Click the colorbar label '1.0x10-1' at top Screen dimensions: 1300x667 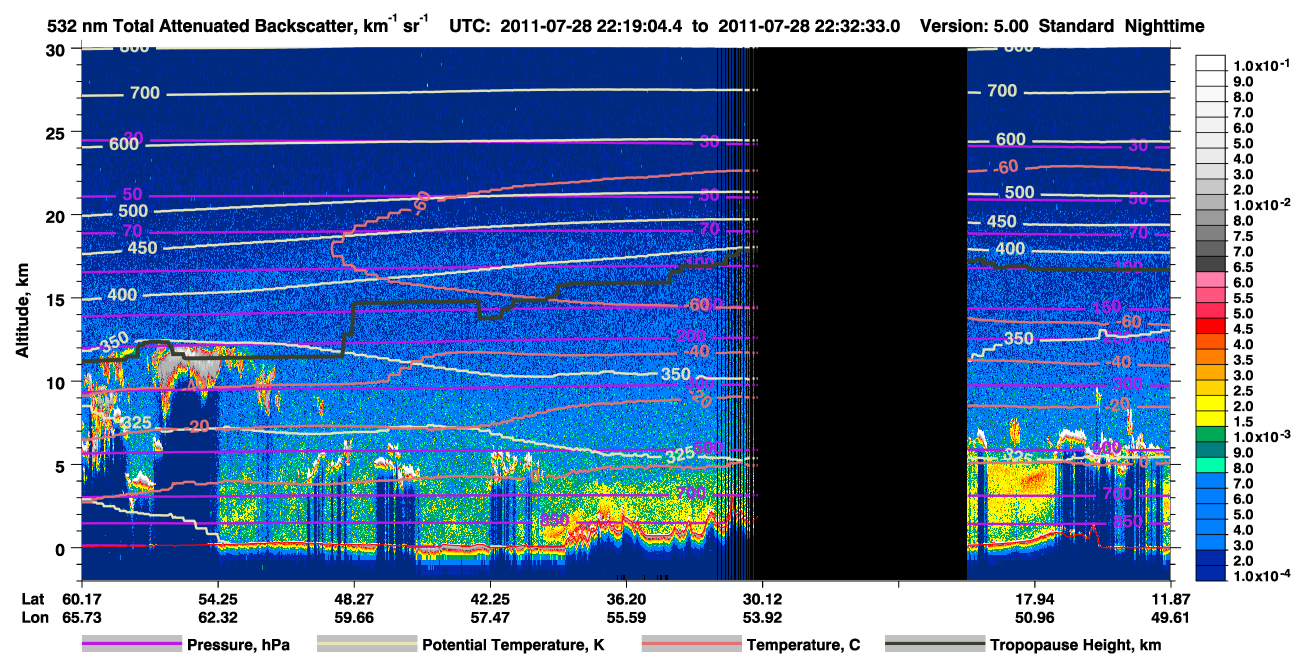point(1262,65)
